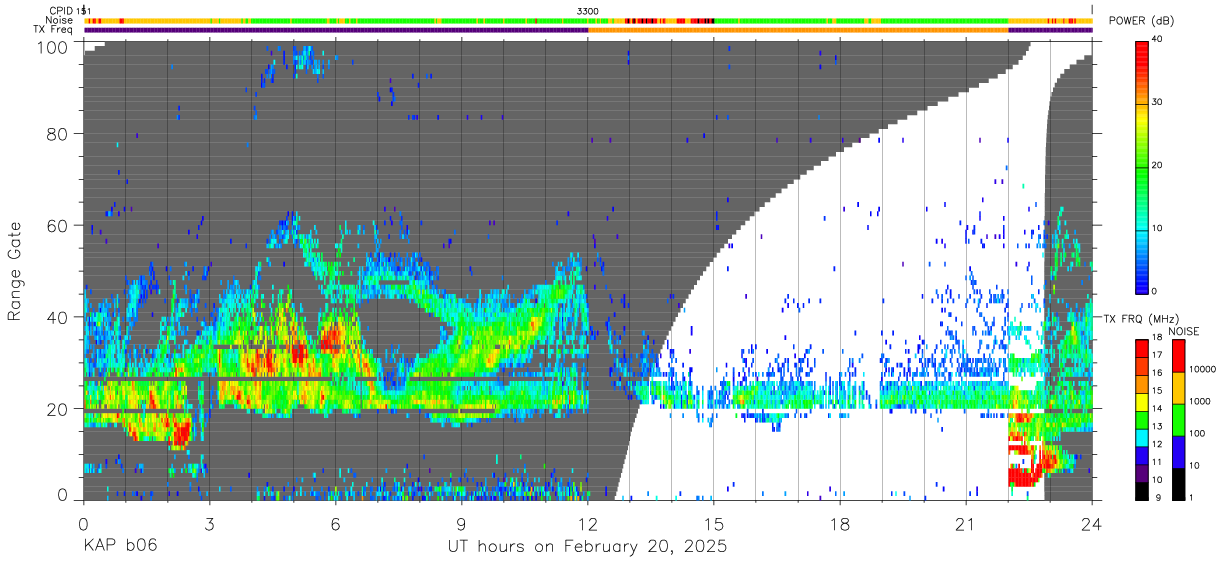This screenshot has height=567, width=1228.
Task: Click the orange segment of the TX Freq strip
Action: (798, 30)
